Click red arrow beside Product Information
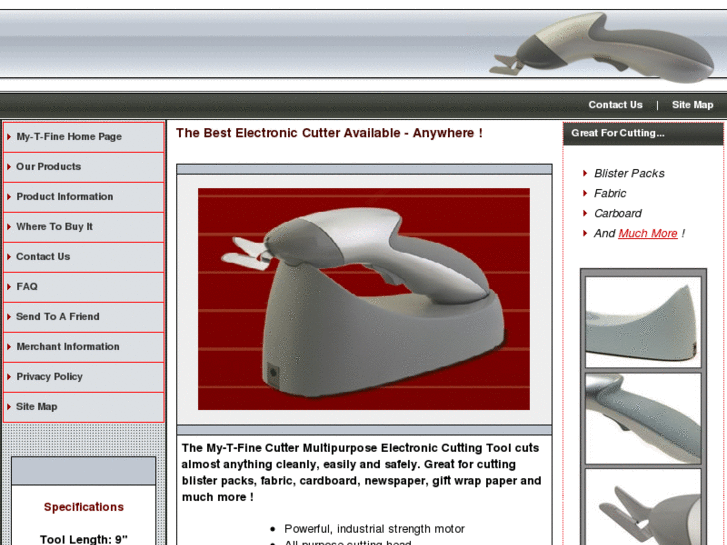 tap(9, 197)
